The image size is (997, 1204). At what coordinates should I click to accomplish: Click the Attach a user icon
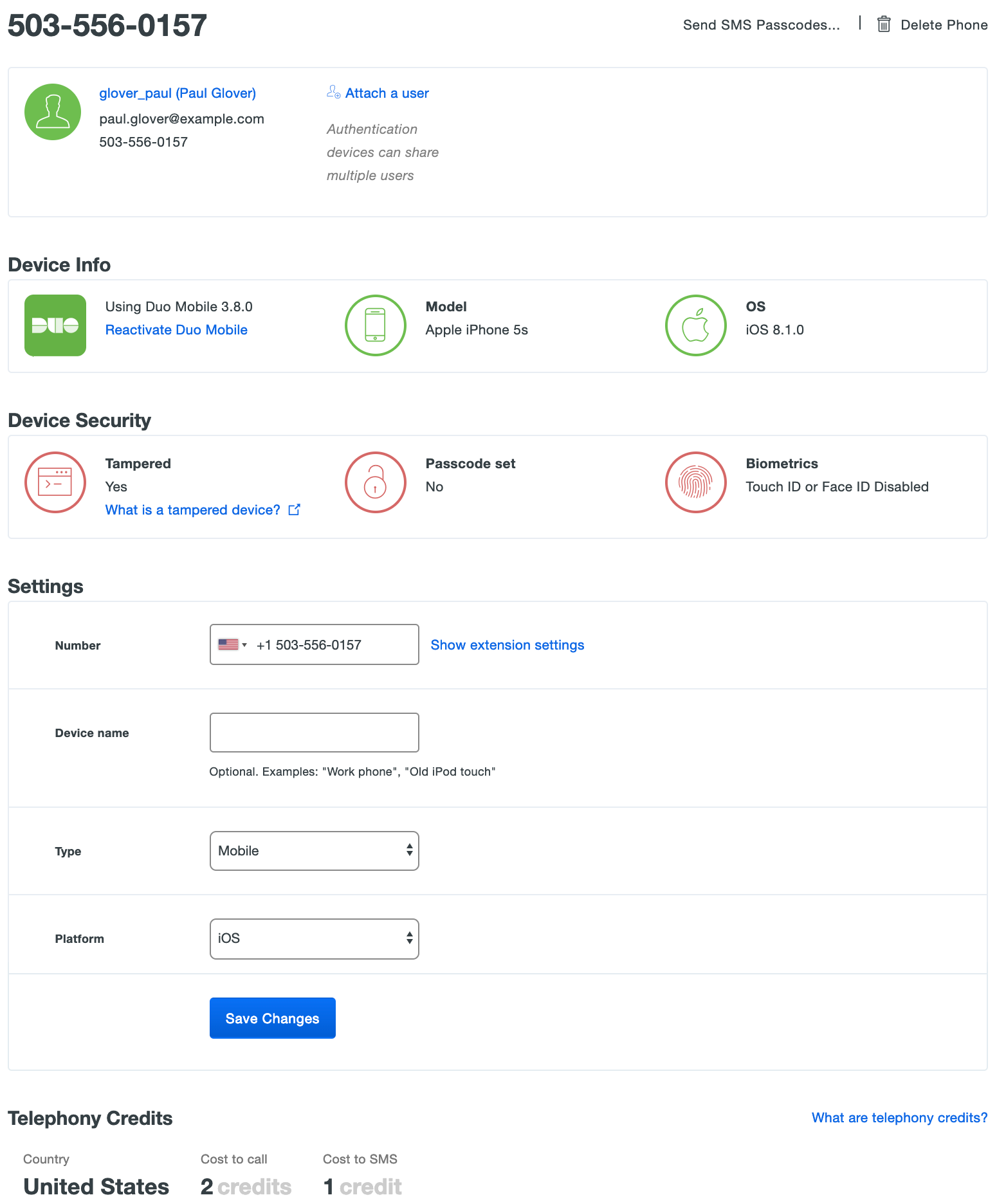[x=333, y=93]
